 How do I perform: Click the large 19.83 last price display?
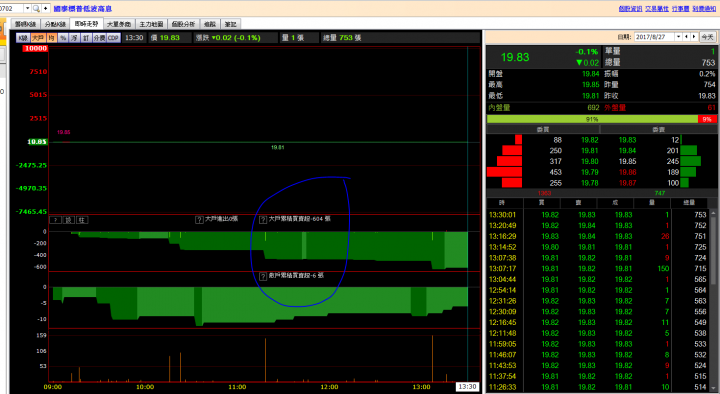tap(515, 57)
